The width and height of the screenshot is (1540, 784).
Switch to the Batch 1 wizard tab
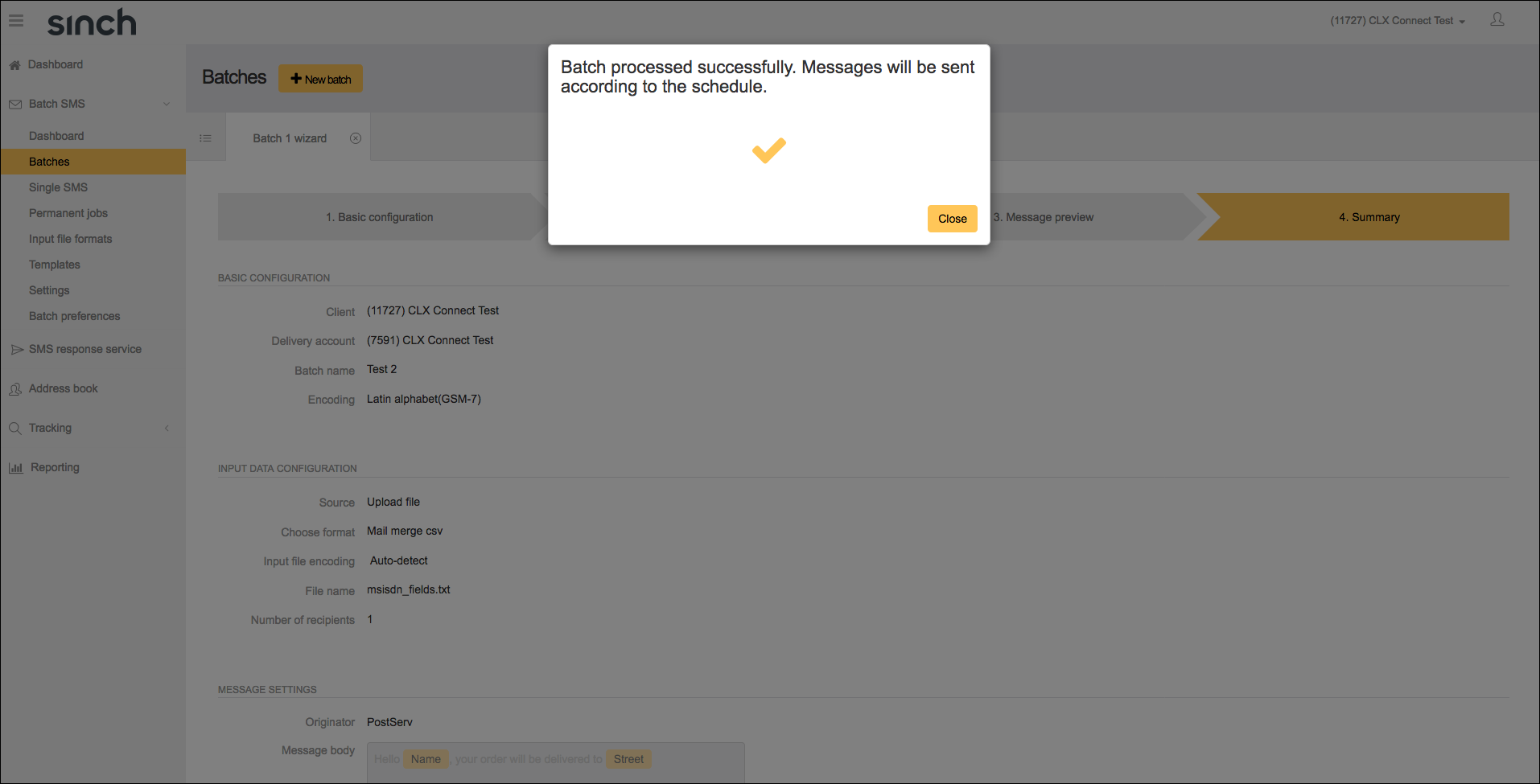289,138
